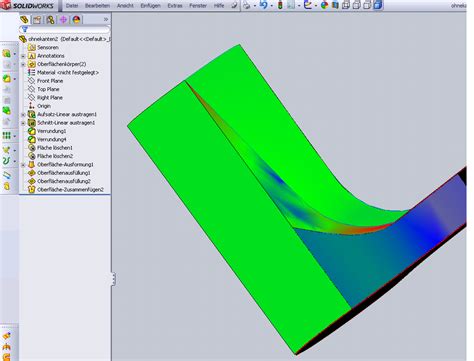Expand the Oberflächenkörper(2) folder
474x361 pixels.
pyautogui.click(x=23, y=64)
